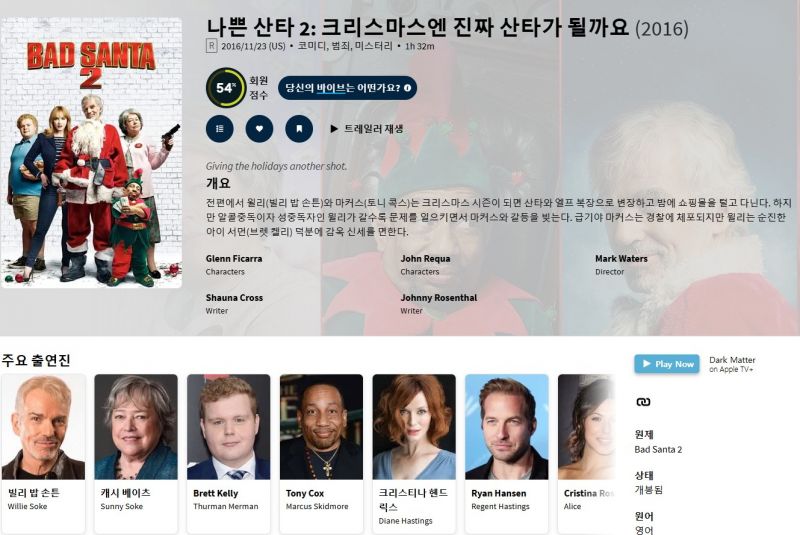
Task: Open Tony Cox's cast photo
Action: [x=321, y=427]
